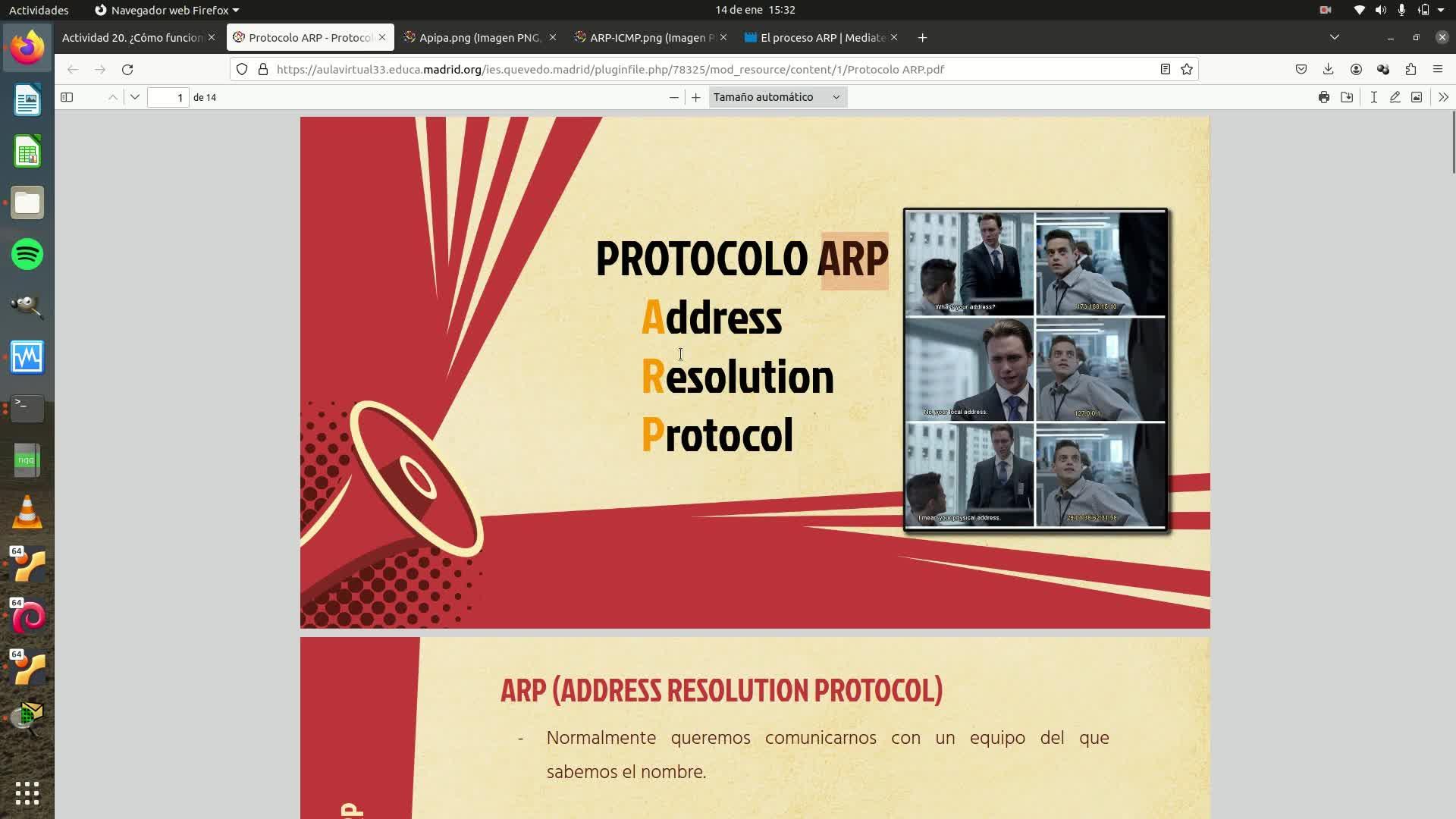This screenshot has width=1456, height=819.
Task: Toggle the PDF sidebar panel
Action: [x=67, y=97]
